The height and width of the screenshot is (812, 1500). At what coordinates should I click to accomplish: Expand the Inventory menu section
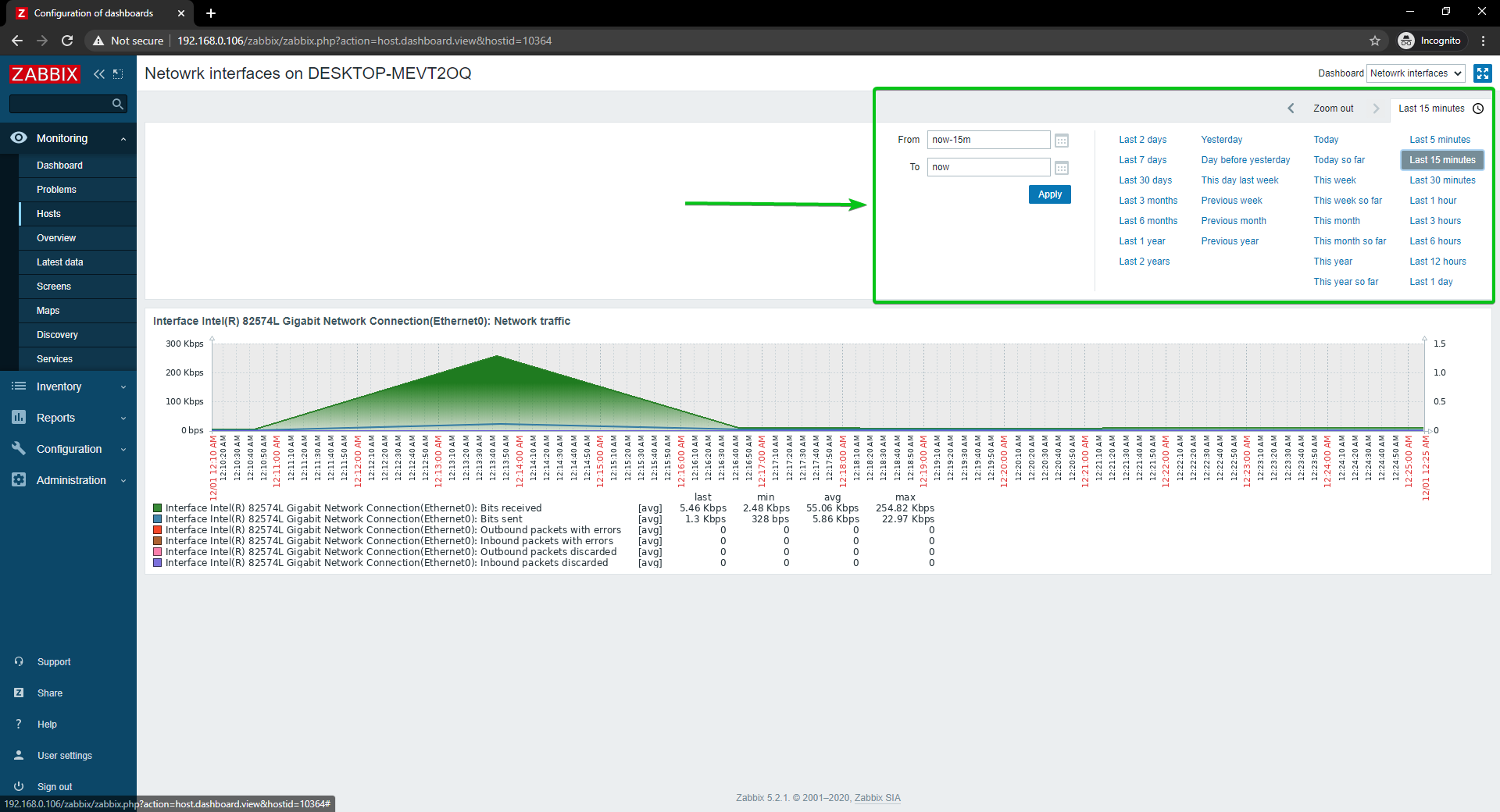point(68,386)
